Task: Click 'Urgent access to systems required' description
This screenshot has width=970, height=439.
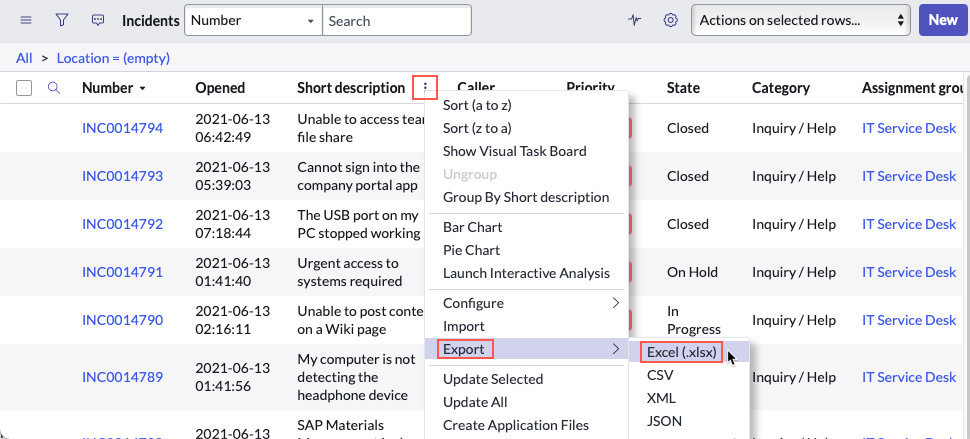Action: coord(350,272)
